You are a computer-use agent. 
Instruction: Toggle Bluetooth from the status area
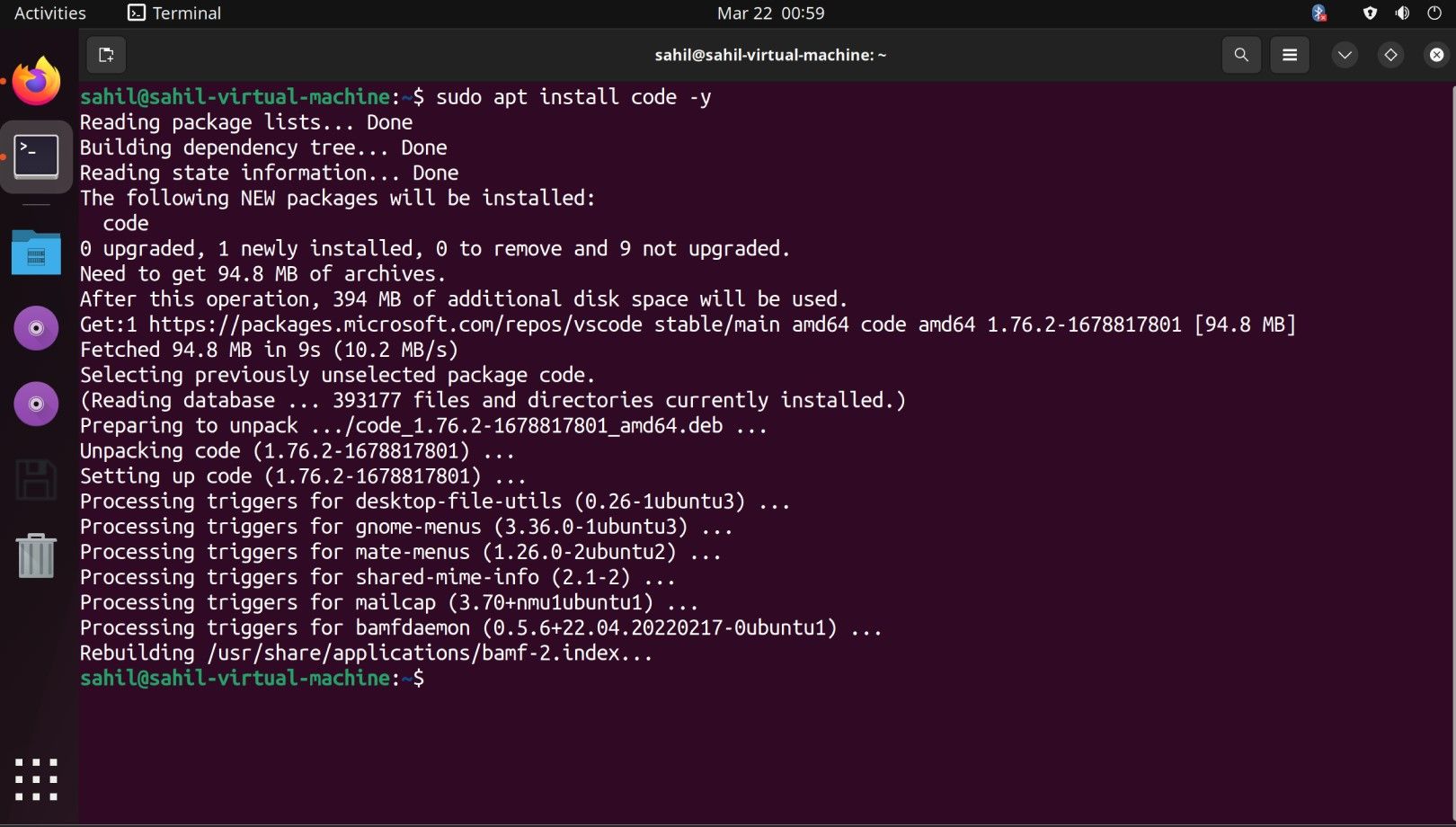point(1319,13)
